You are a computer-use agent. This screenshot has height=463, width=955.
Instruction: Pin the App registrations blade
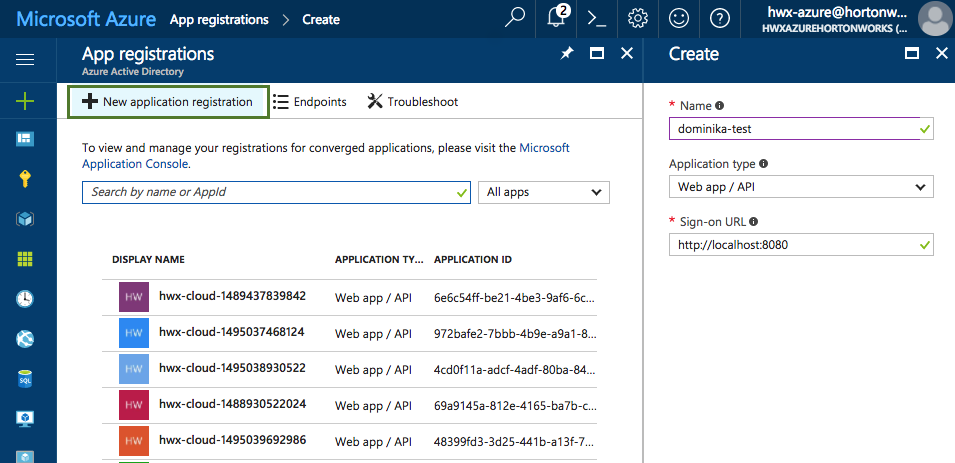tap(567, 54)
